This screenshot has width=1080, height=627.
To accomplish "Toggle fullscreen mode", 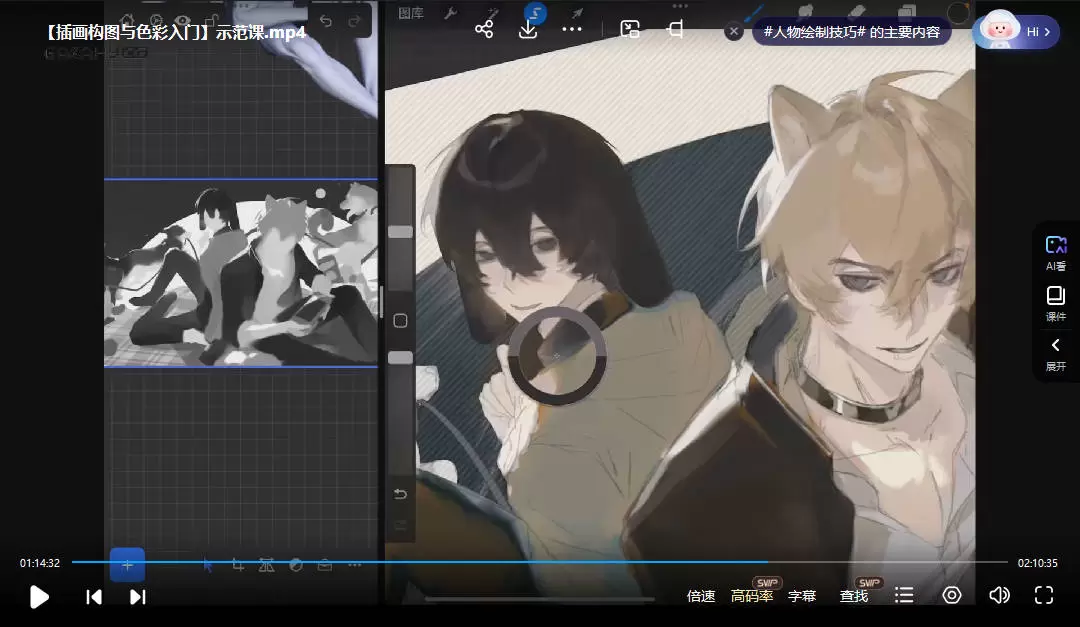I will tap(1044, 596).
